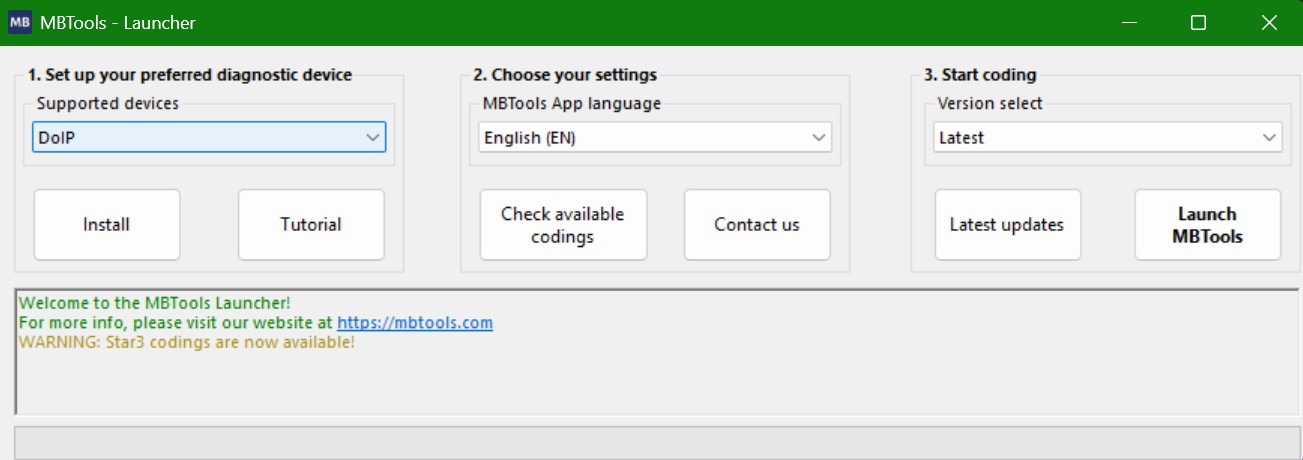This screenshot has height=460, width=1303.
Task: Click the MB logo icon in title bar
Action: (20, 22)
